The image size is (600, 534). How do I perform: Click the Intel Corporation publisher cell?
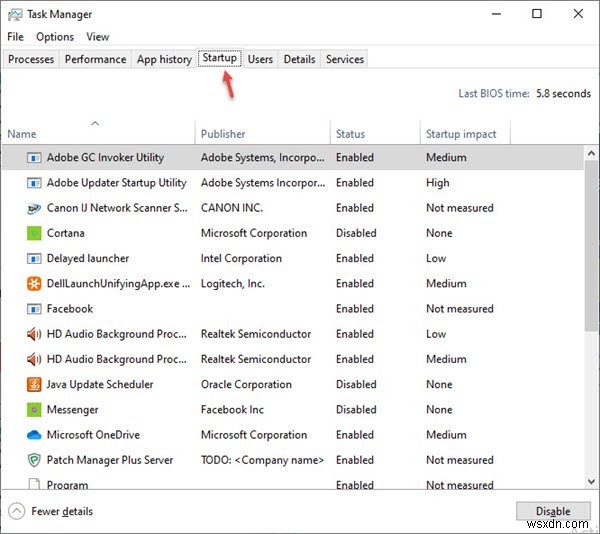(x=241, y=259)
